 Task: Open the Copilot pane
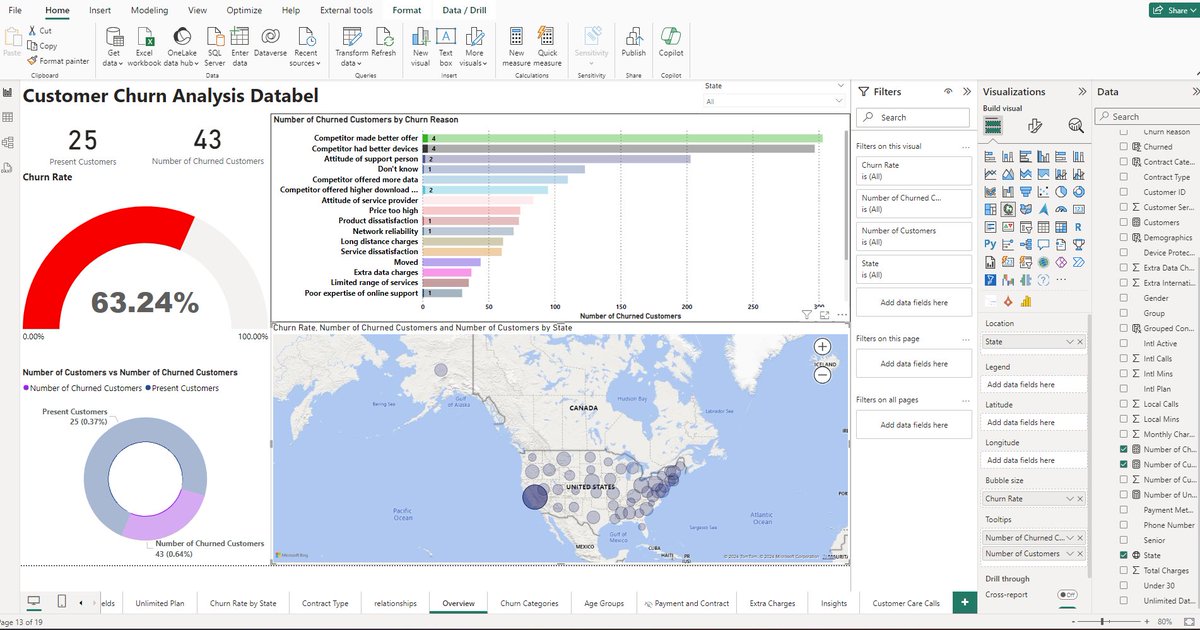670,42
